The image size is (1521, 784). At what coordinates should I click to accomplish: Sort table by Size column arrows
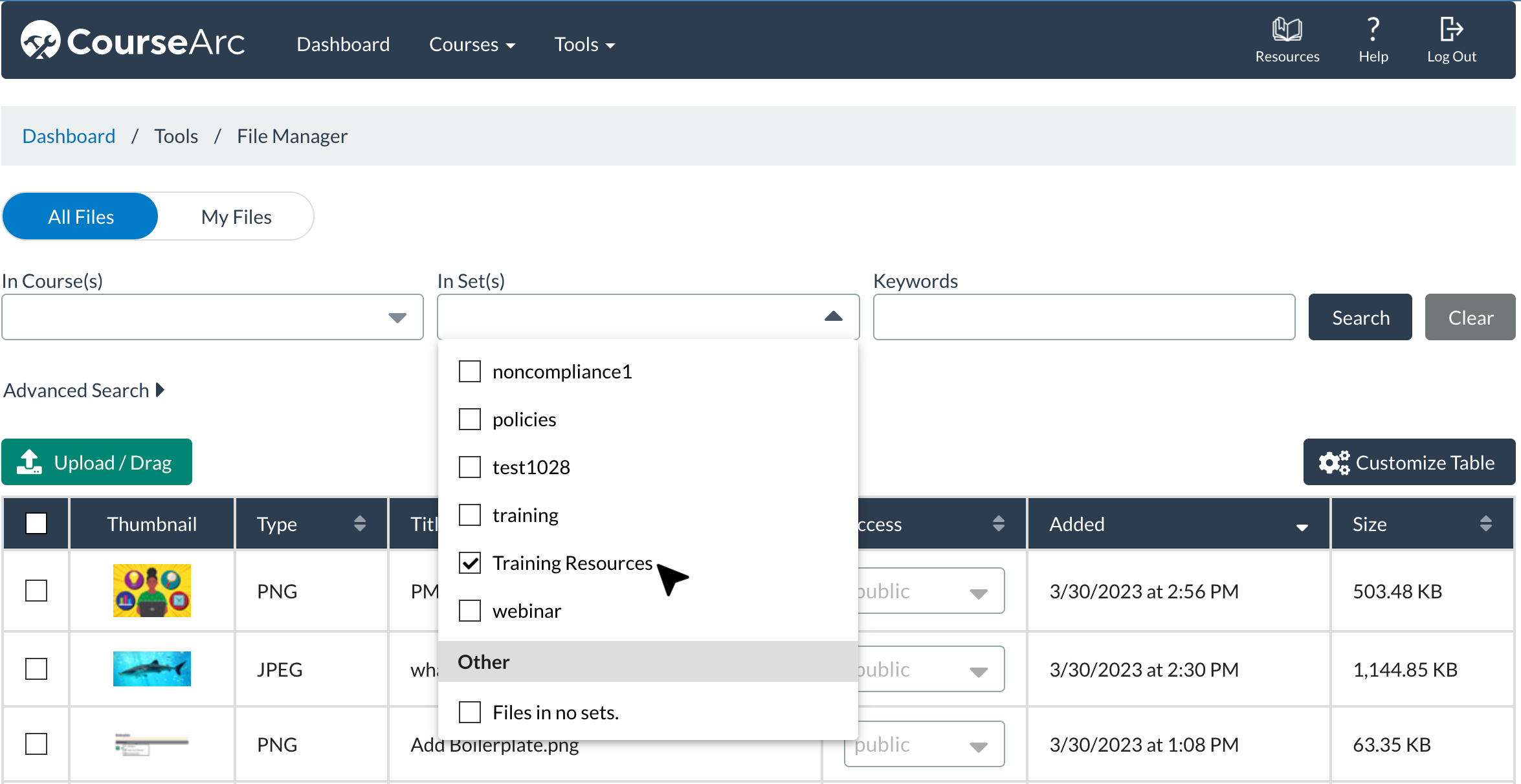(x=1485, y=523)
